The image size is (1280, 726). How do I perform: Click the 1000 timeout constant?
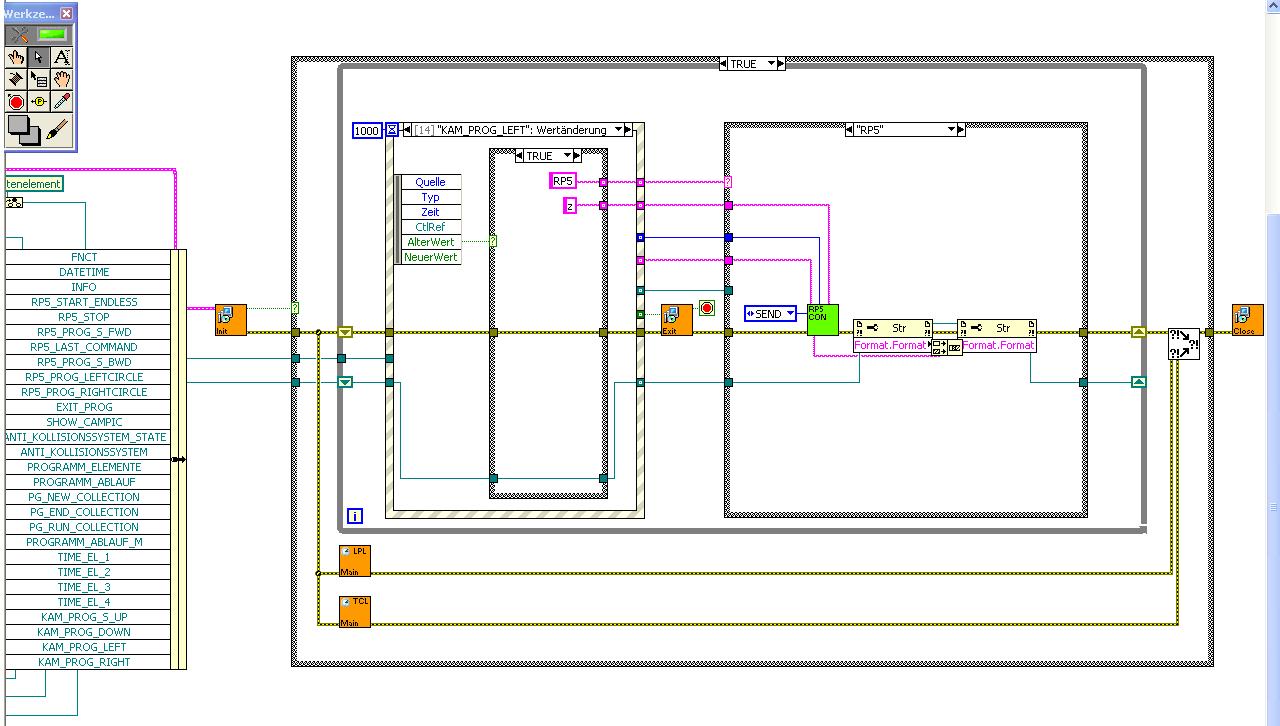pos(367,131)
